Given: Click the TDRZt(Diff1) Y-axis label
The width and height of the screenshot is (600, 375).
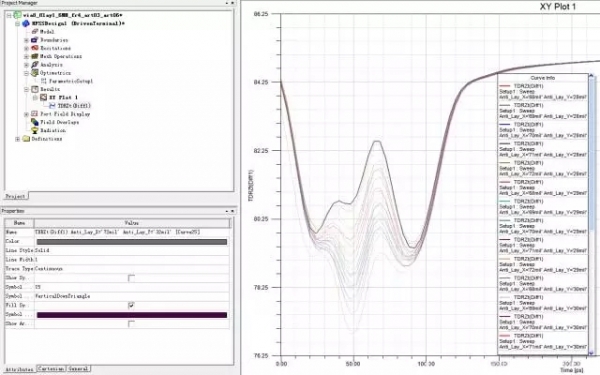Looking at the screenshot, I should point(251,186).
